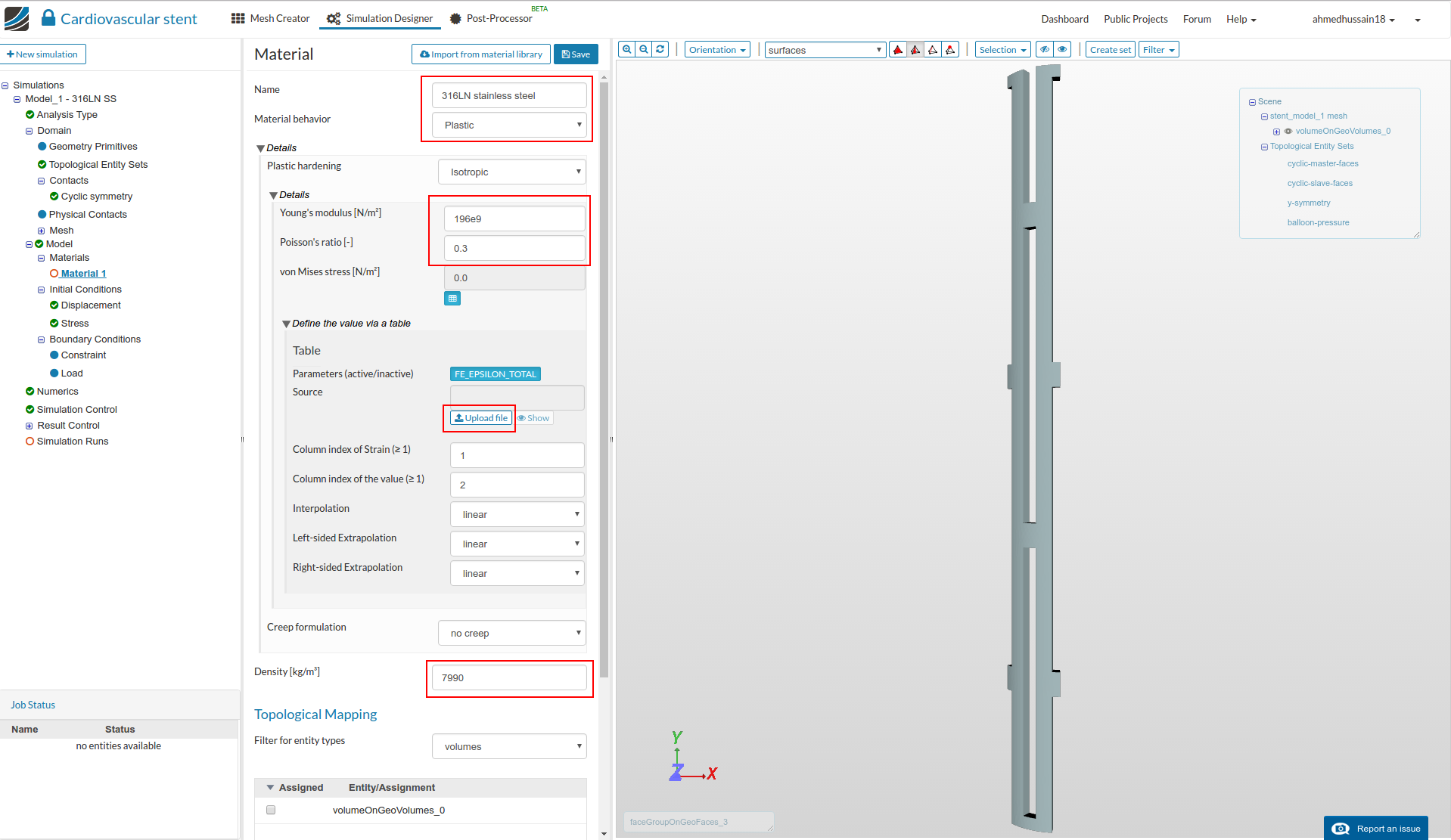This screenshot has width=1451, height=840.
Task: Switch to the Post-Processor tab
Action: point(491,18)
